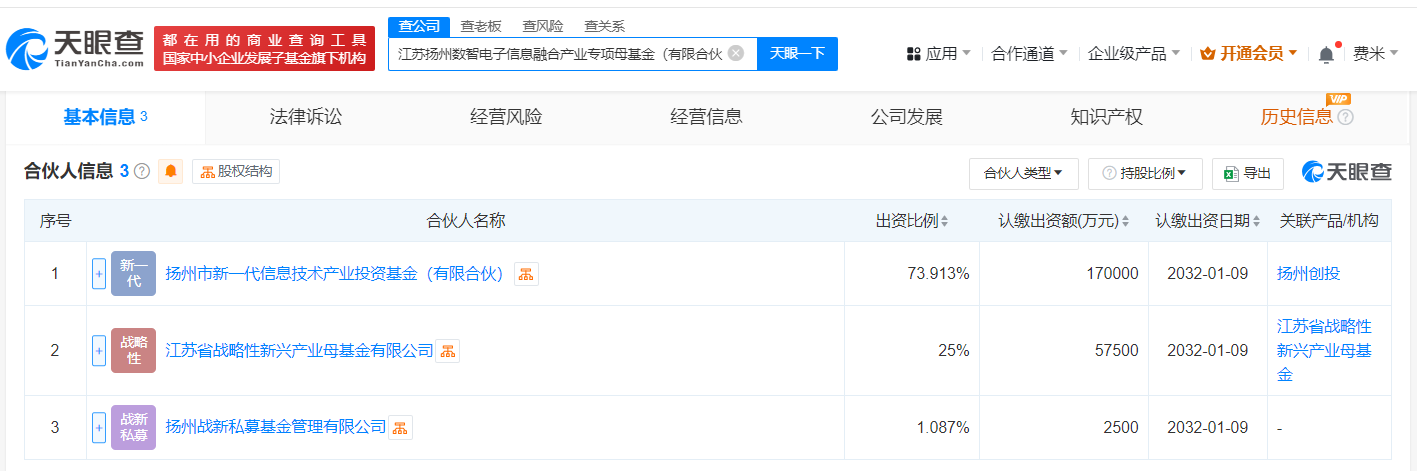Image resolution: width=1417 pixels, height=471 pixels.
Task: Click the 天眼查 logo to go home
Action: pos(75,48)
